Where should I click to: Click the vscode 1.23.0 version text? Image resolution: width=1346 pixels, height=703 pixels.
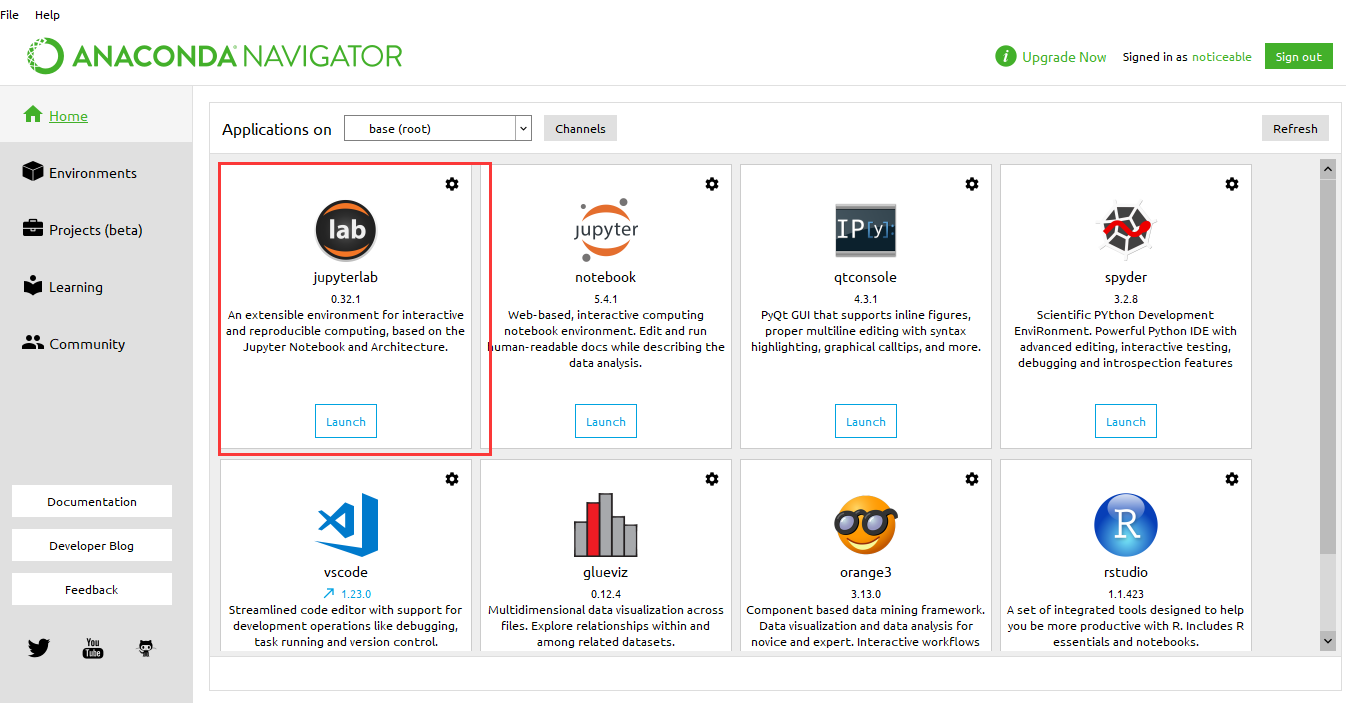tap(356, 593)
